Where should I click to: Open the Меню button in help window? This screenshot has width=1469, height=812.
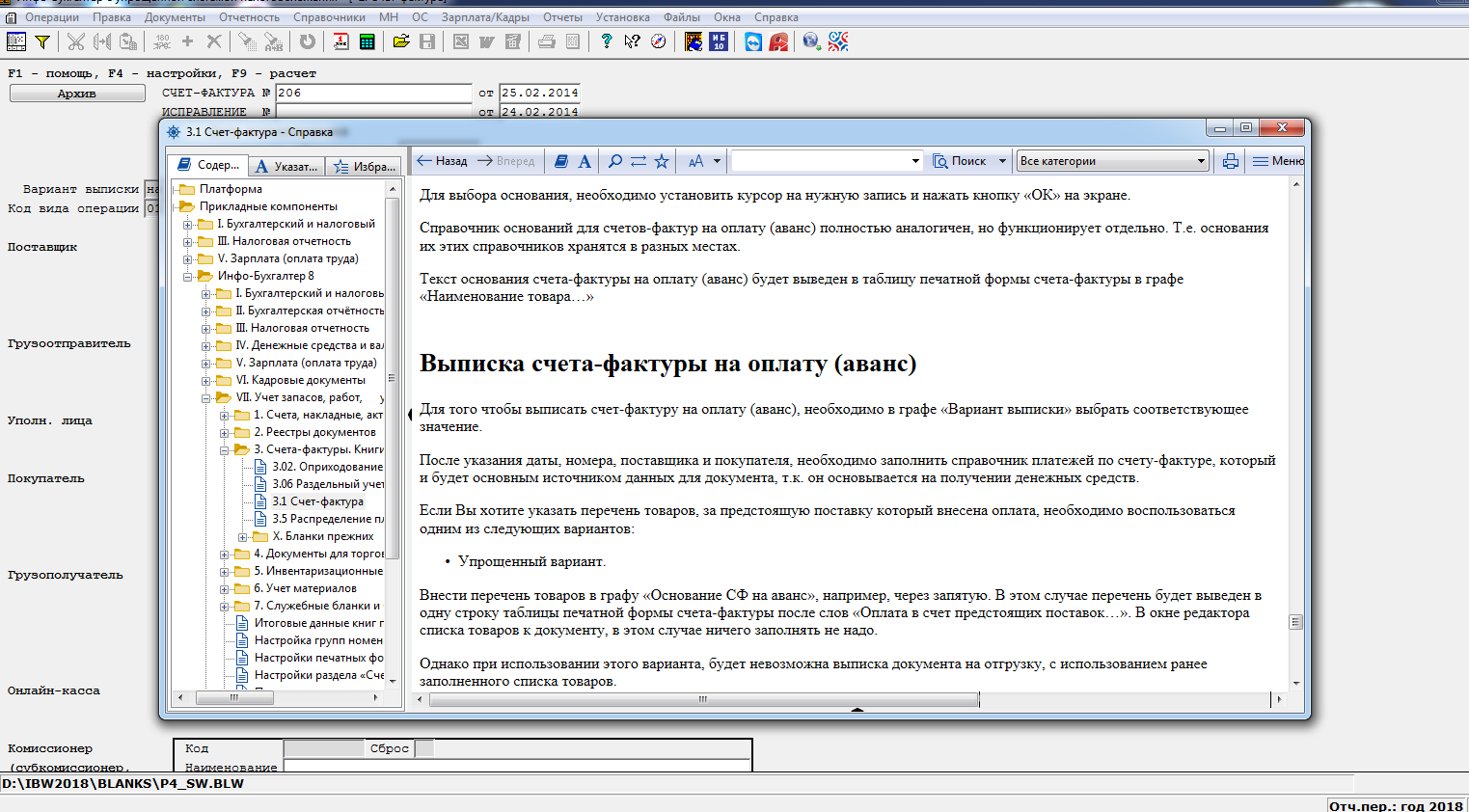pos(1278,161)
